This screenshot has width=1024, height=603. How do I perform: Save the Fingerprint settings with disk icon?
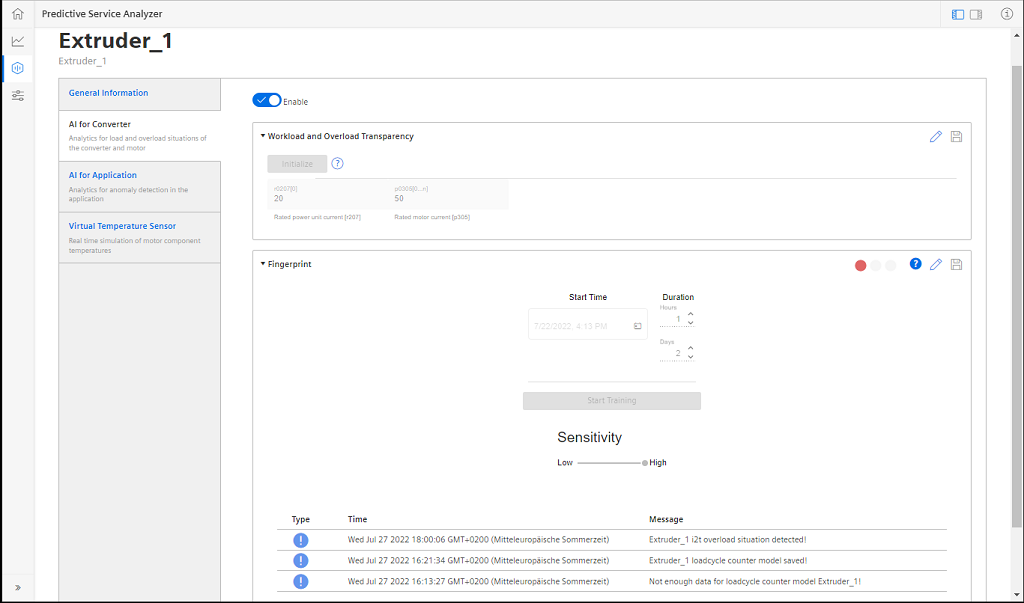pyautogui.click(x=956, y=264)
